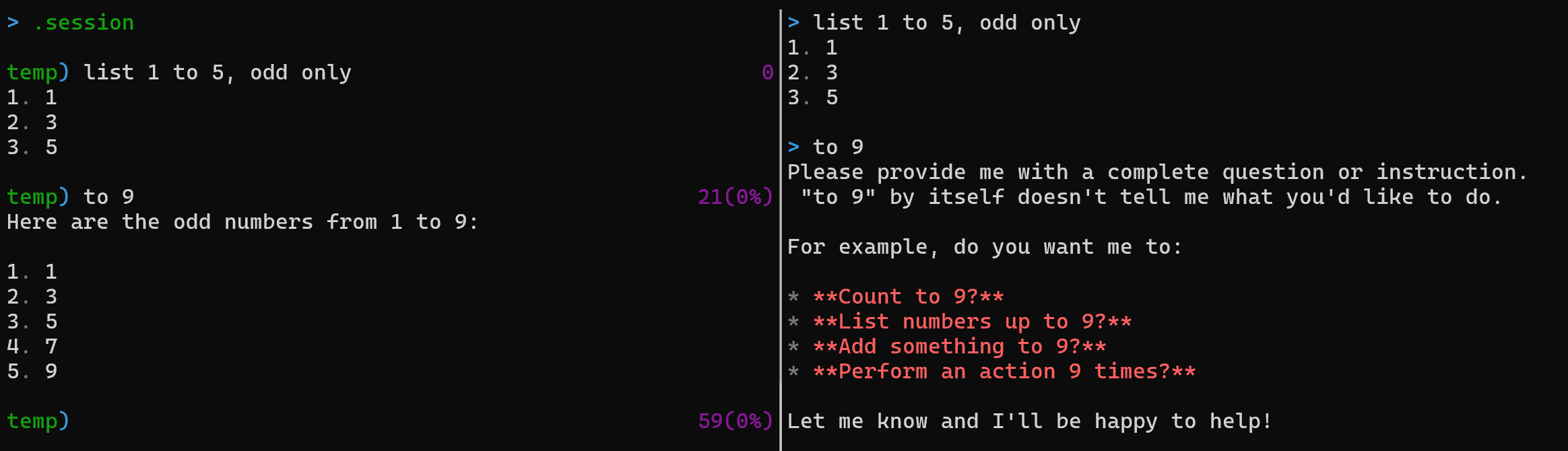This screenshot has height=451, width=1568.
Task: Click the asterisk bullet before "Perform an action"
Action: [793, 372]
